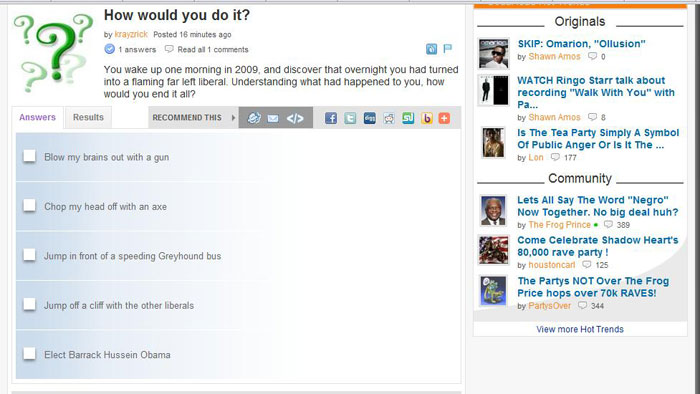The width and height of the screenshot is (700, 394).
Task: Click comment bubble icon showing 389
Action: click(x=608, y=224)
